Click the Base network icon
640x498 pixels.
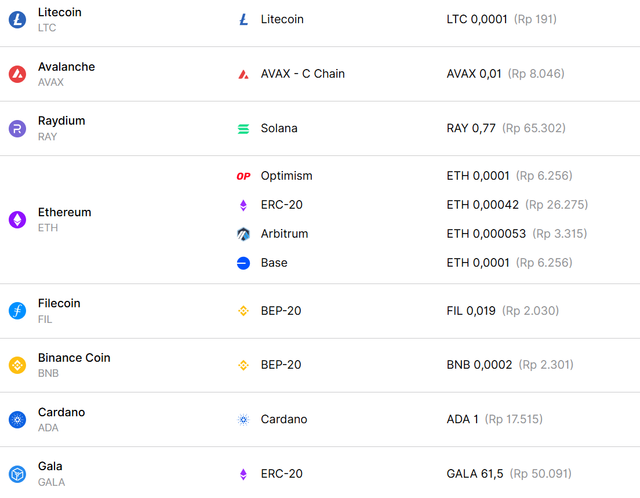point(243,263)
